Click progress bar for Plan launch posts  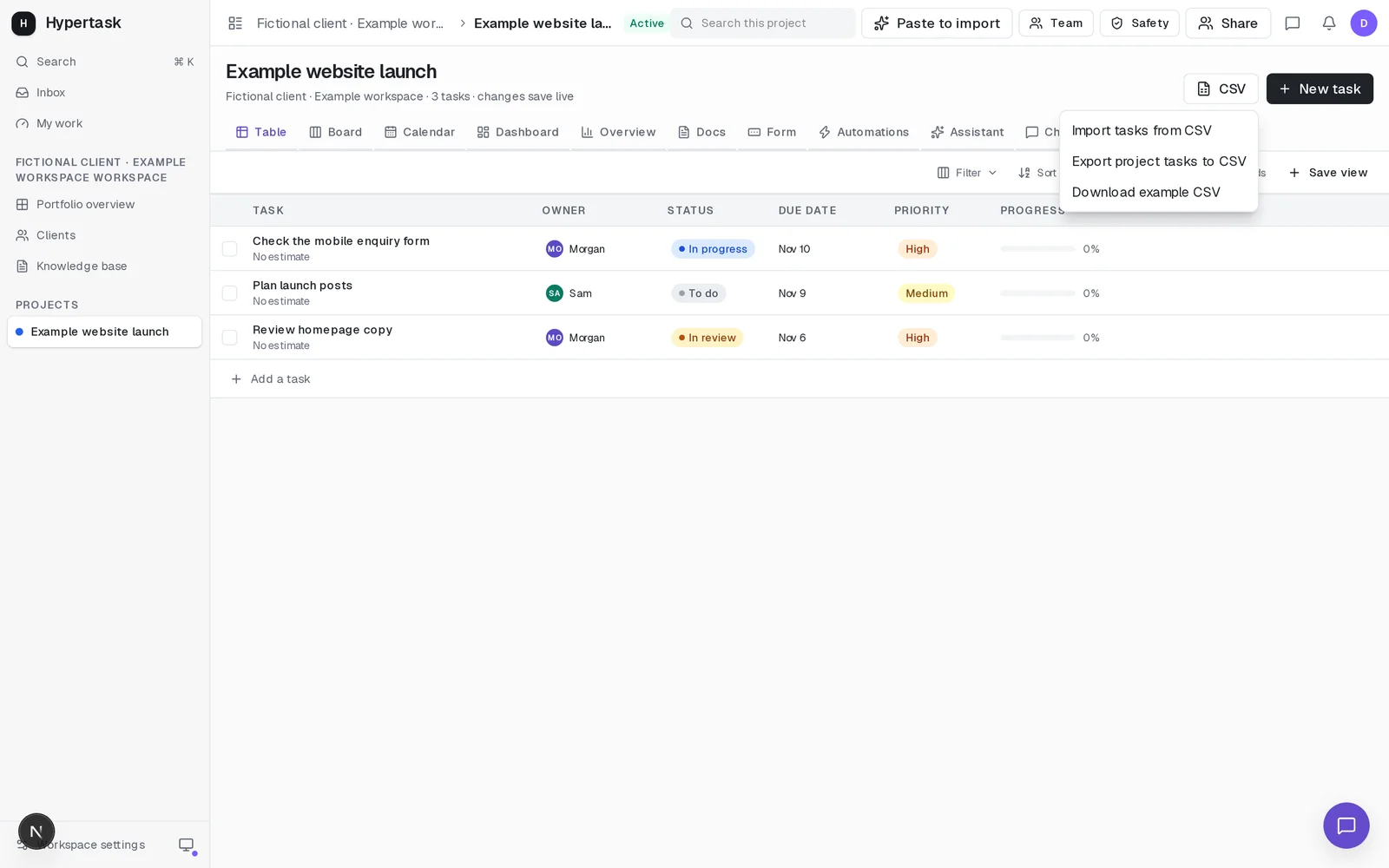1037,293
